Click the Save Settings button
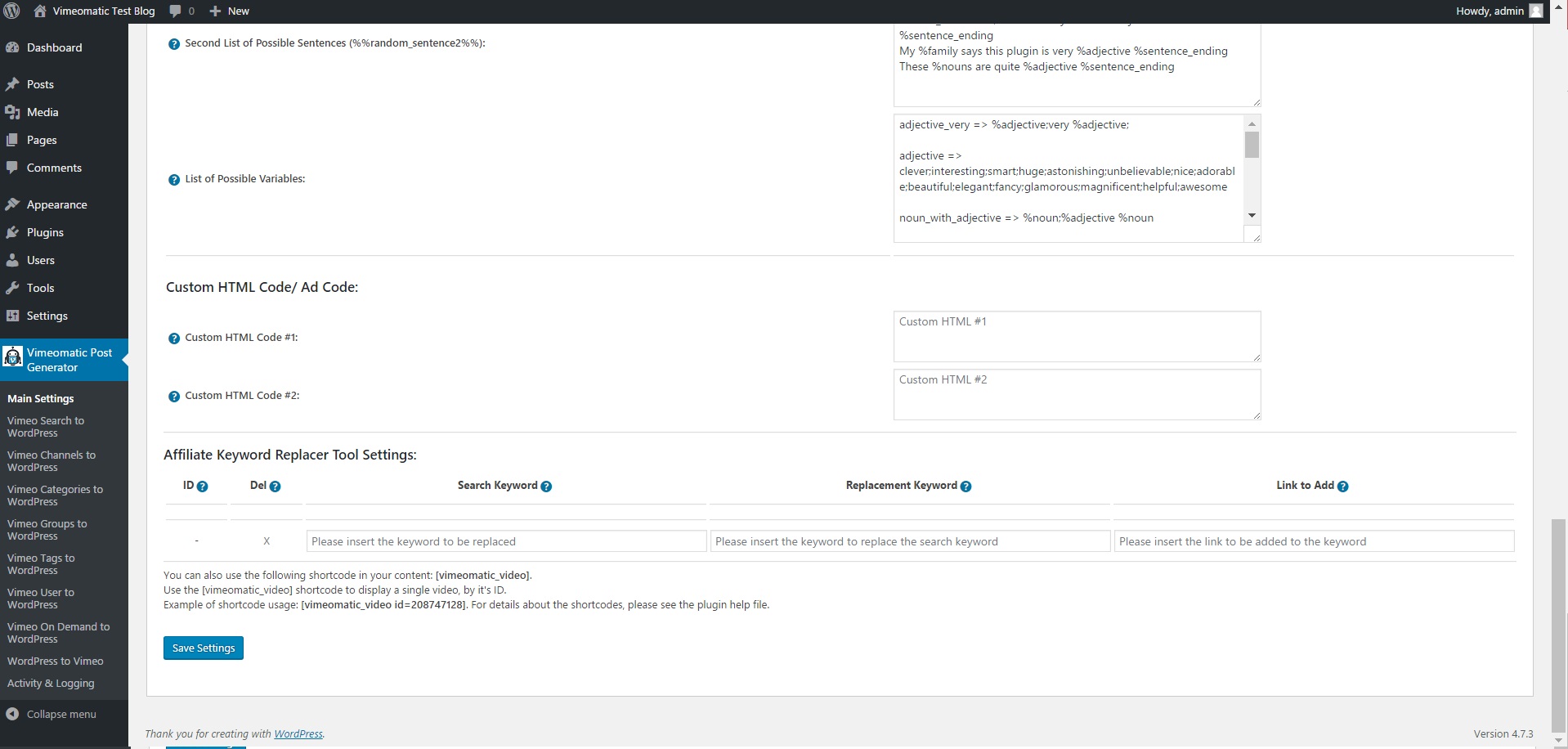Viewport: 1568px width, 749px height. (x=203, y=648)
